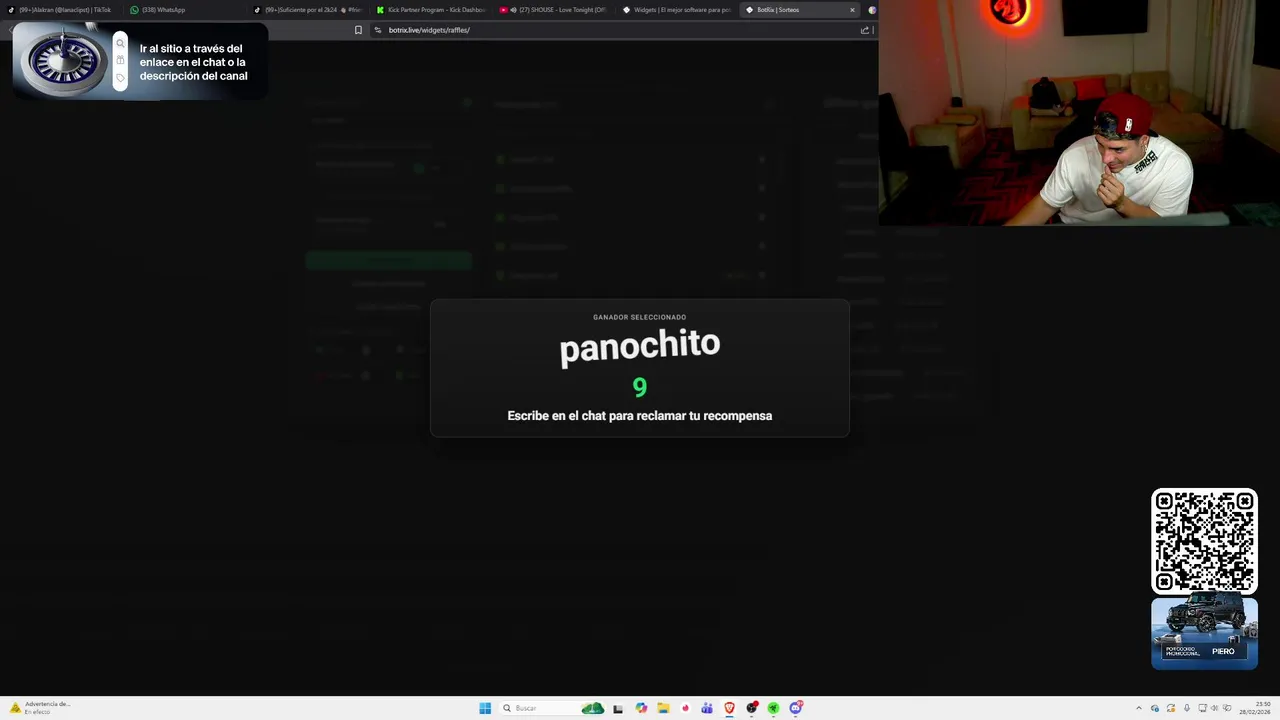Viewport: 1280px width, 720px height.
Task: Click the green countdown number 9
Action: tap(640, 387)
